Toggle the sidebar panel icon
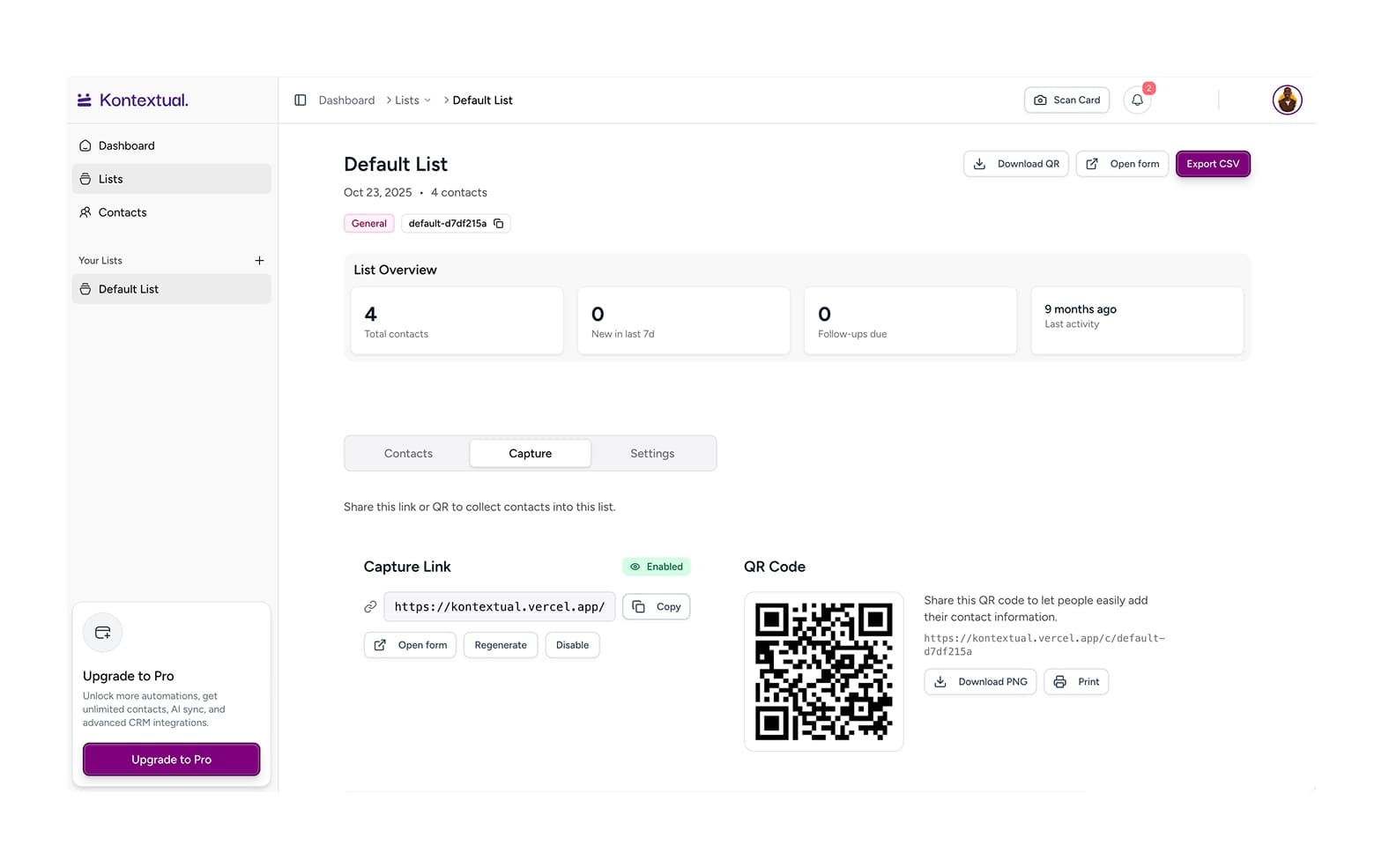 300,100
